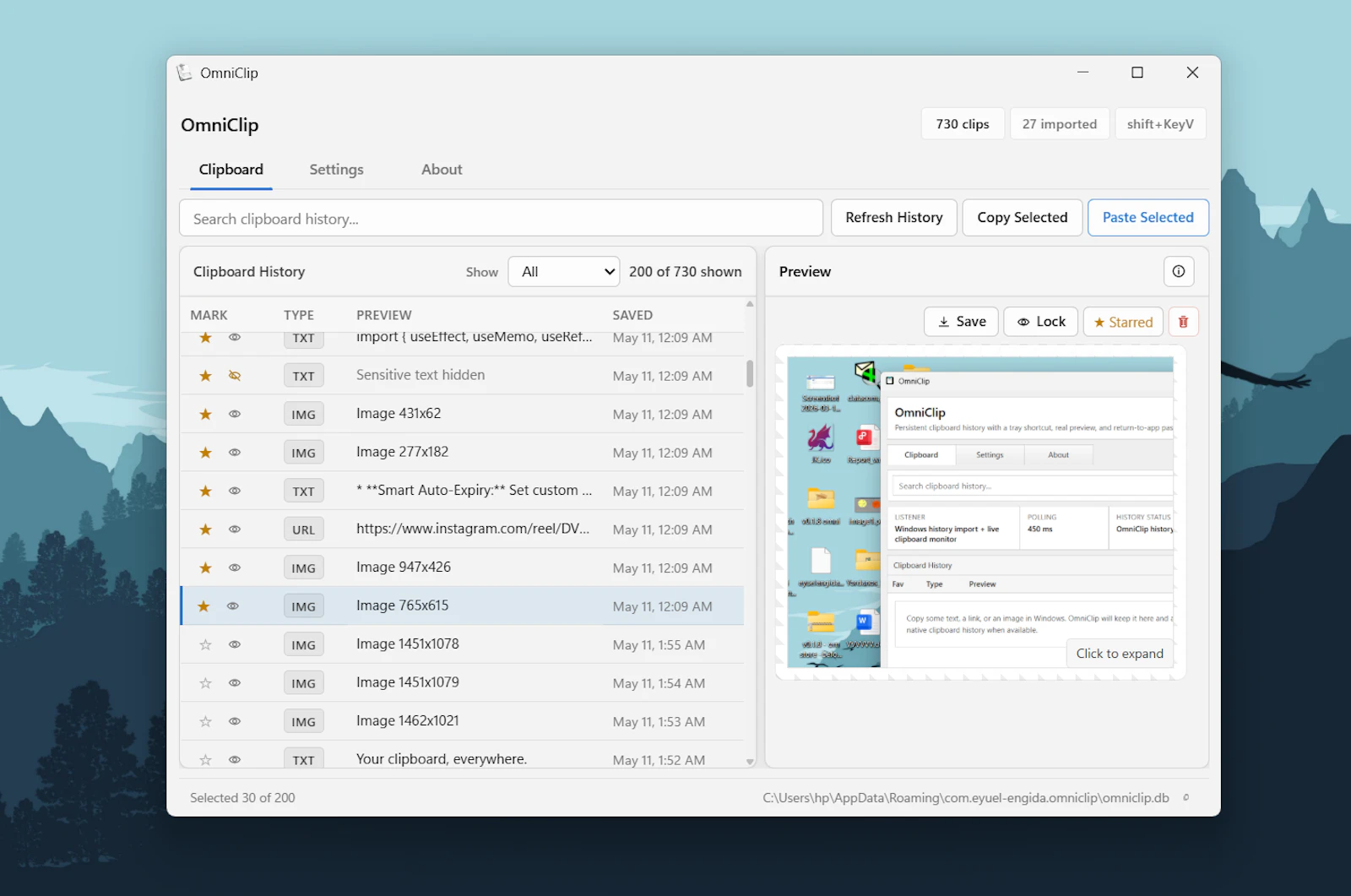Image resolution: width=1351 pixels, height=896 pixels.
Task: Click the URL type badge on instagram row
Action: [303, 529]
